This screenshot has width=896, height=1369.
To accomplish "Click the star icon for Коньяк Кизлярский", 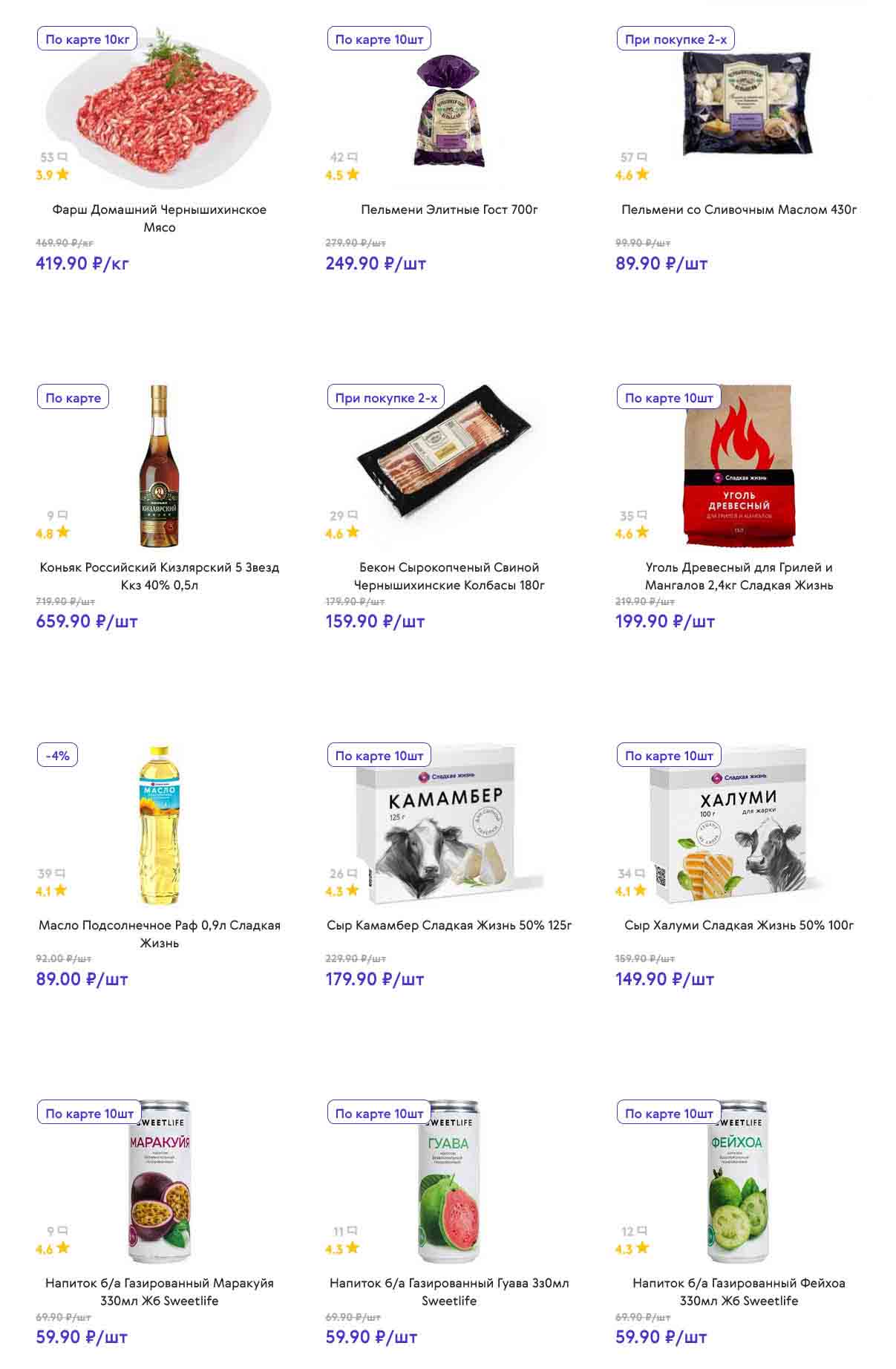I will 62,532.
